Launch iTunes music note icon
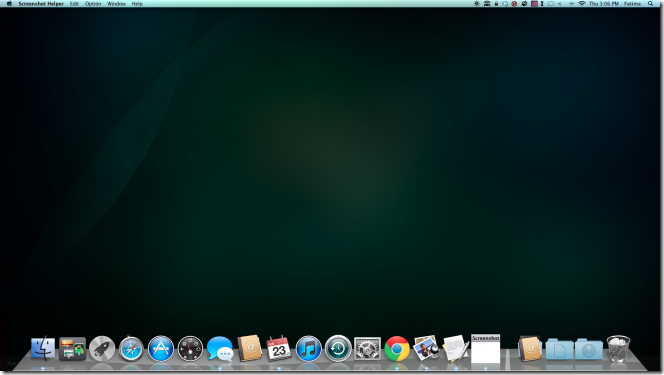This screenshot has width=664, height=375. pos(308,349)
